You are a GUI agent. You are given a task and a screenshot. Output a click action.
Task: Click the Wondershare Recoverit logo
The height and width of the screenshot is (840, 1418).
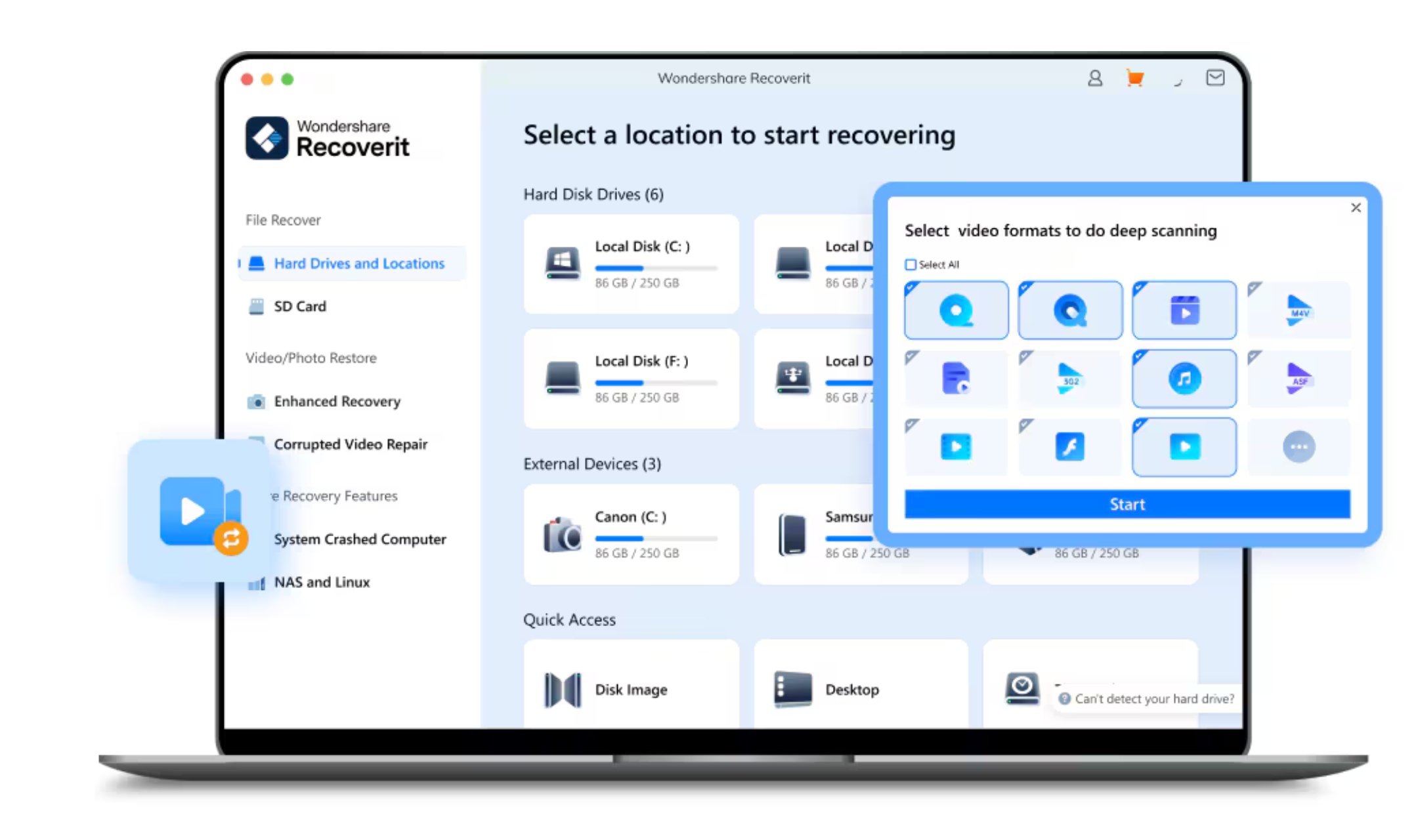pos(327,138)
